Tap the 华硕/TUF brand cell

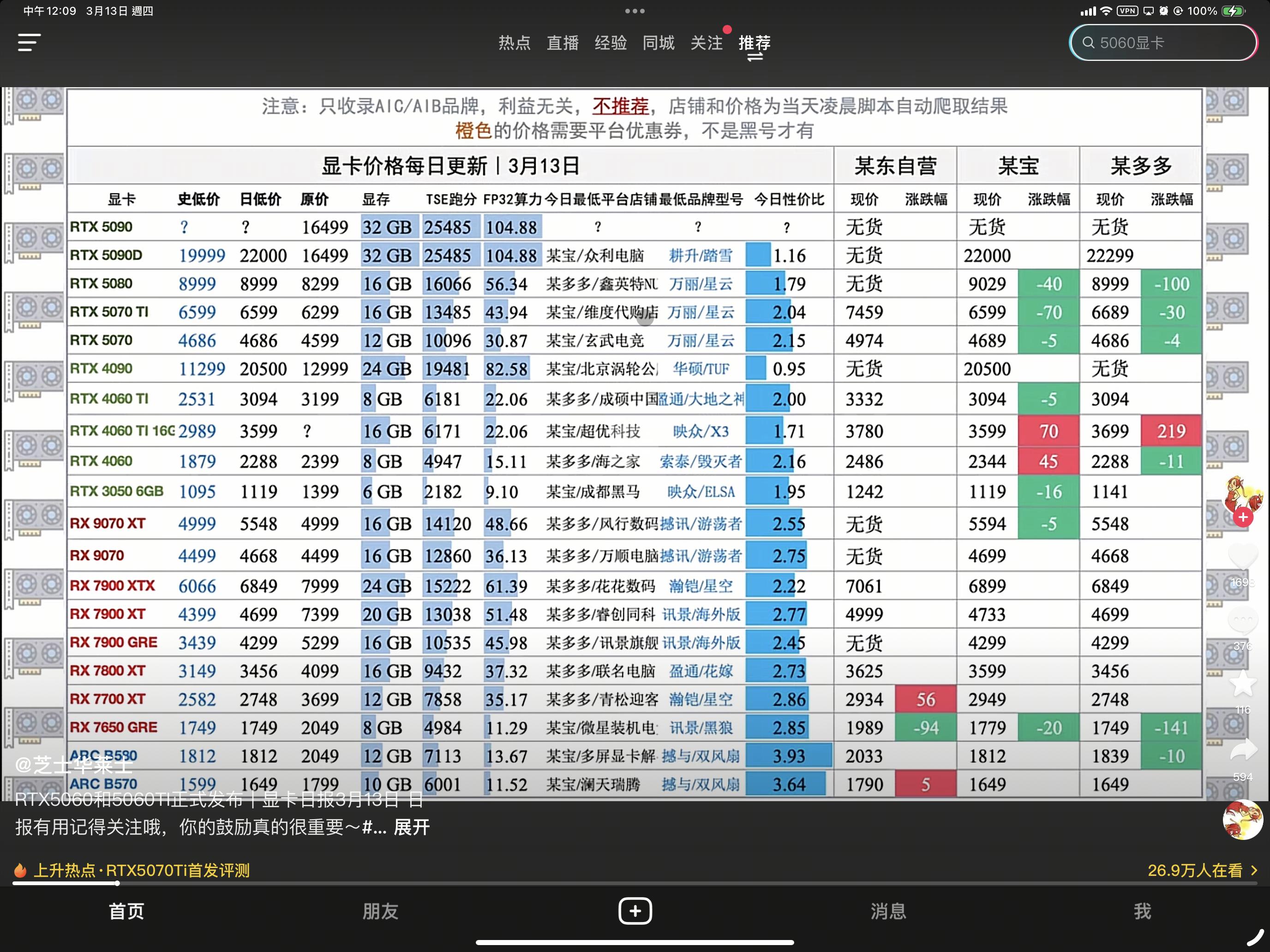(x=701, y=369)
